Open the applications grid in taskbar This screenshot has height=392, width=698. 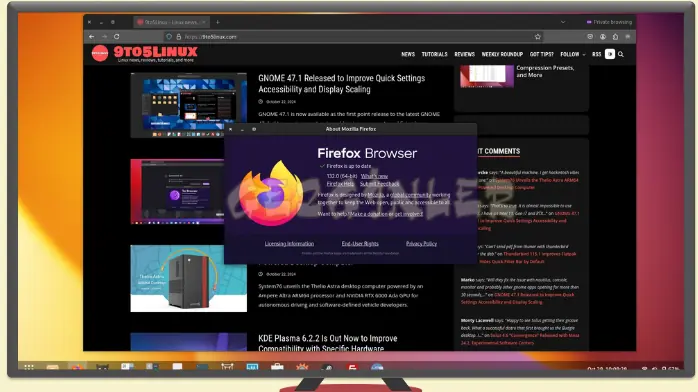click(x=29, y=367)
